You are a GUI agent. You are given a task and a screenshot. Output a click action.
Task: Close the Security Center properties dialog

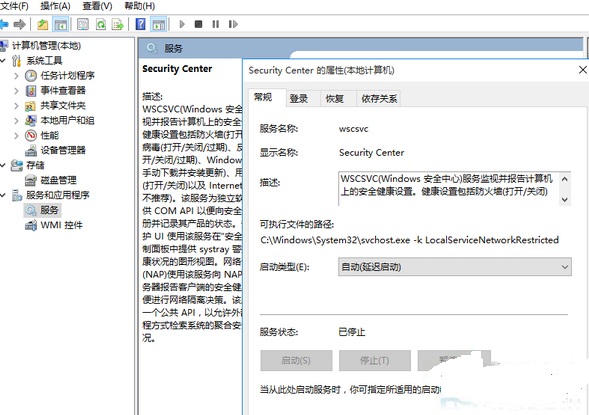583,70
